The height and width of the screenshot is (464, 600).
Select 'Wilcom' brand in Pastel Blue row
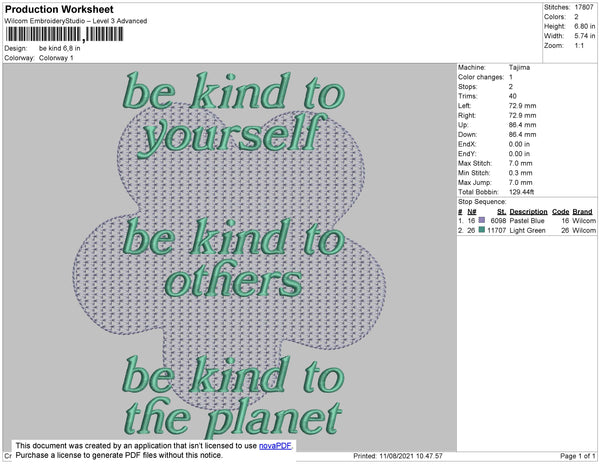[x=584, y=221]
